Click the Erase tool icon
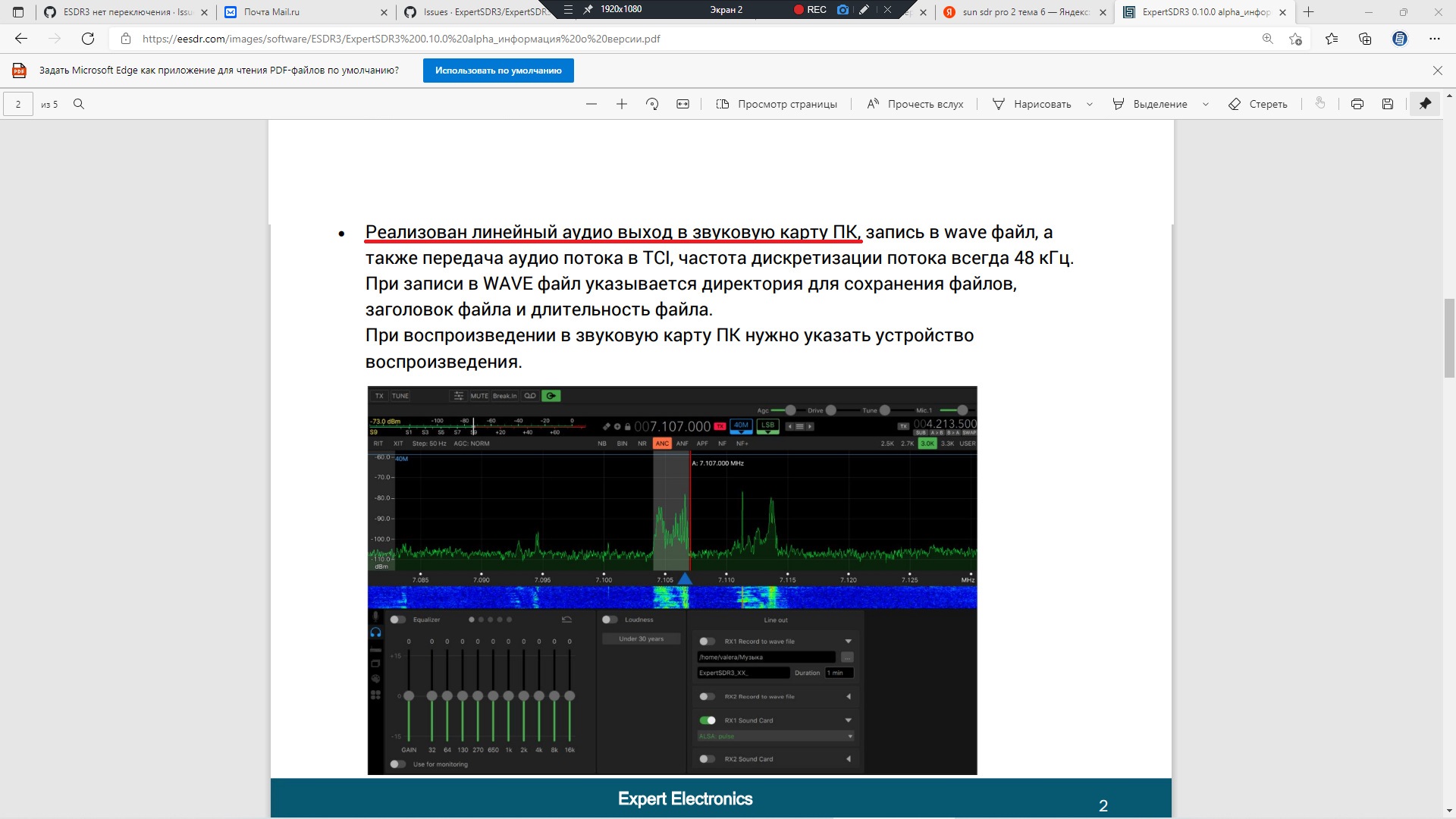This screenshot has height=819, width=1456. pyautogui.click(x=1235, y=104)
